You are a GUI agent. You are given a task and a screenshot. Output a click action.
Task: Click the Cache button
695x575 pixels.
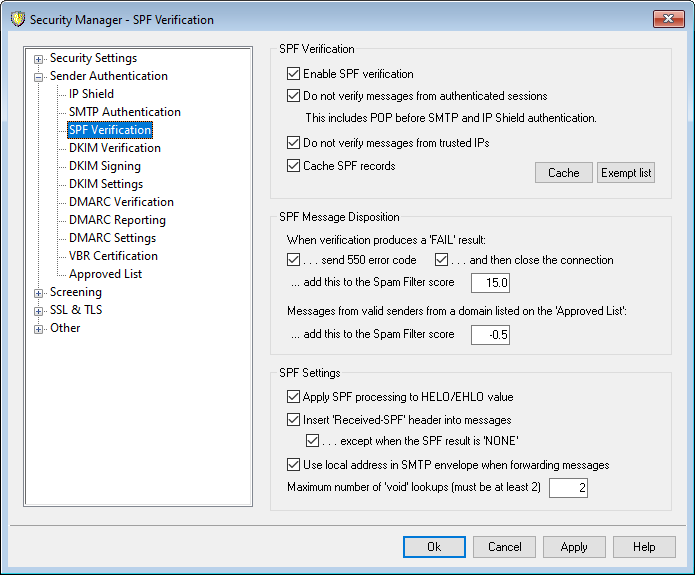pos(563,173)
